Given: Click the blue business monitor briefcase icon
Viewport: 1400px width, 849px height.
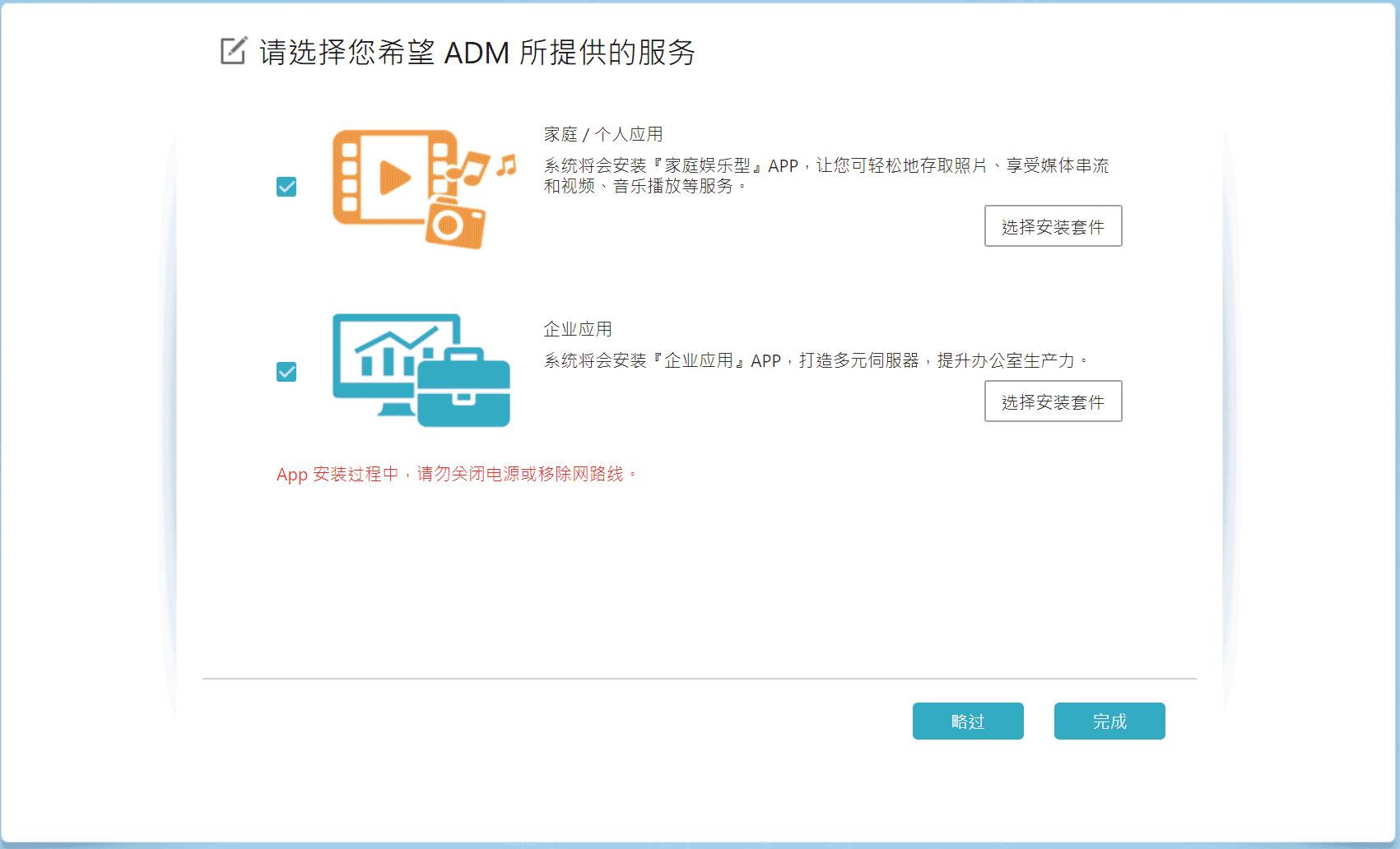Looking at the screenshot, I should click(x=421, y=370).
